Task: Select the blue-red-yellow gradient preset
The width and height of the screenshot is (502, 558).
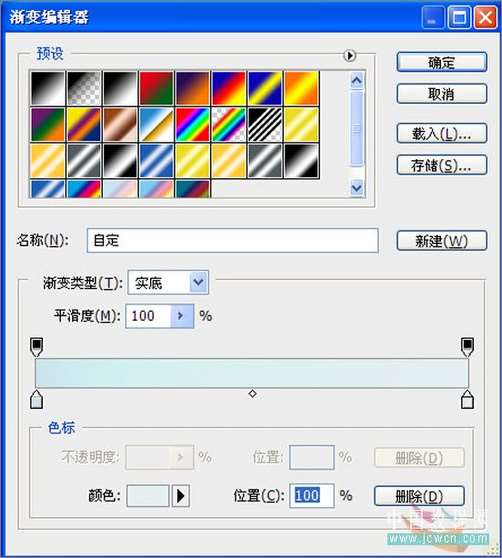Action: coord(229,88)
